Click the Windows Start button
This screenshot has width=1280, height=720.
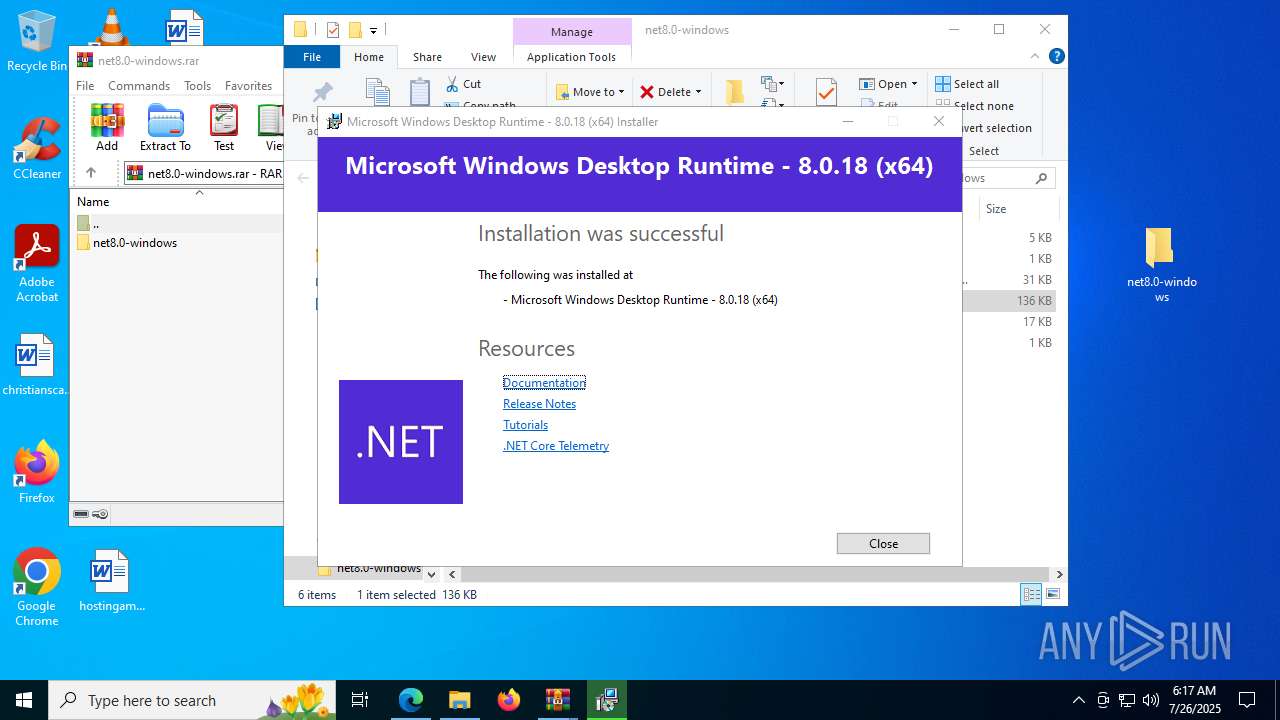click(x=24, y=700)
